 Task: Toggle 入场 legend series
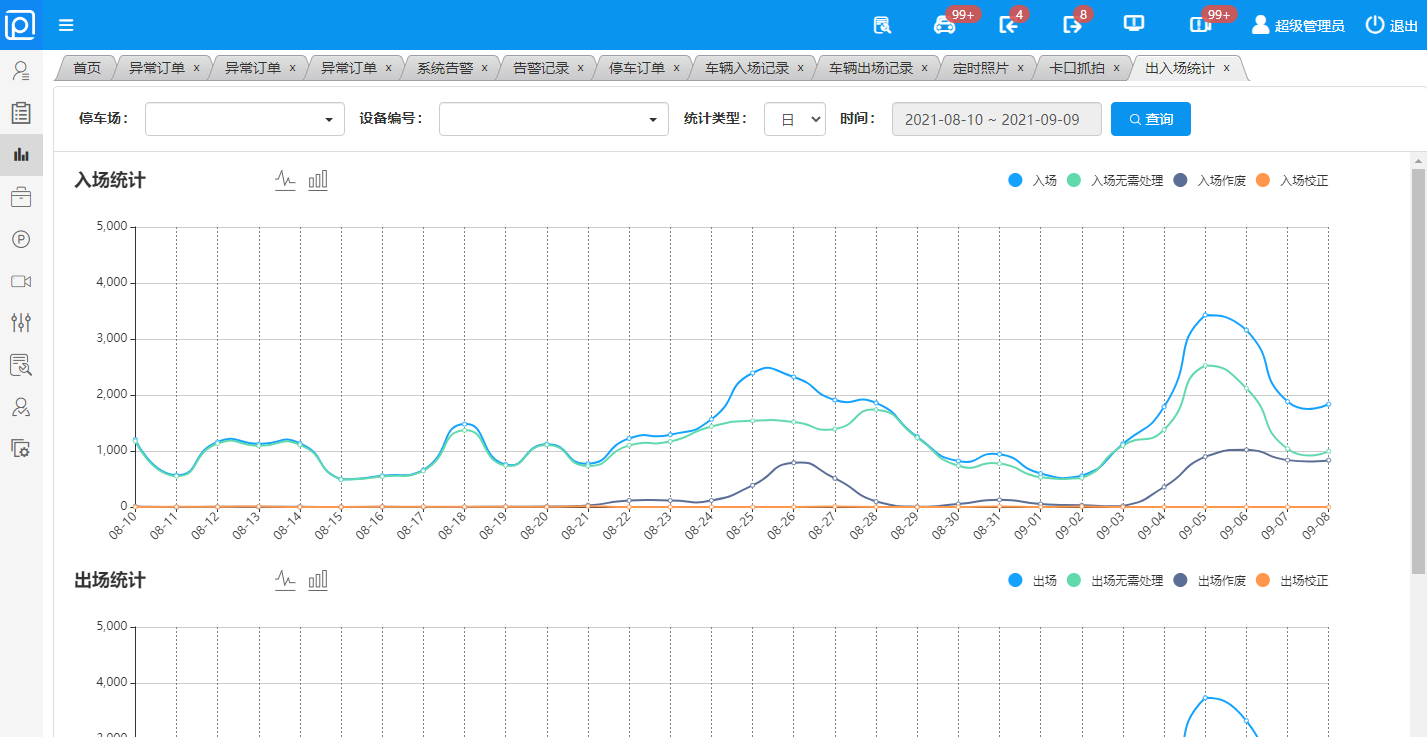point(1032,181)
